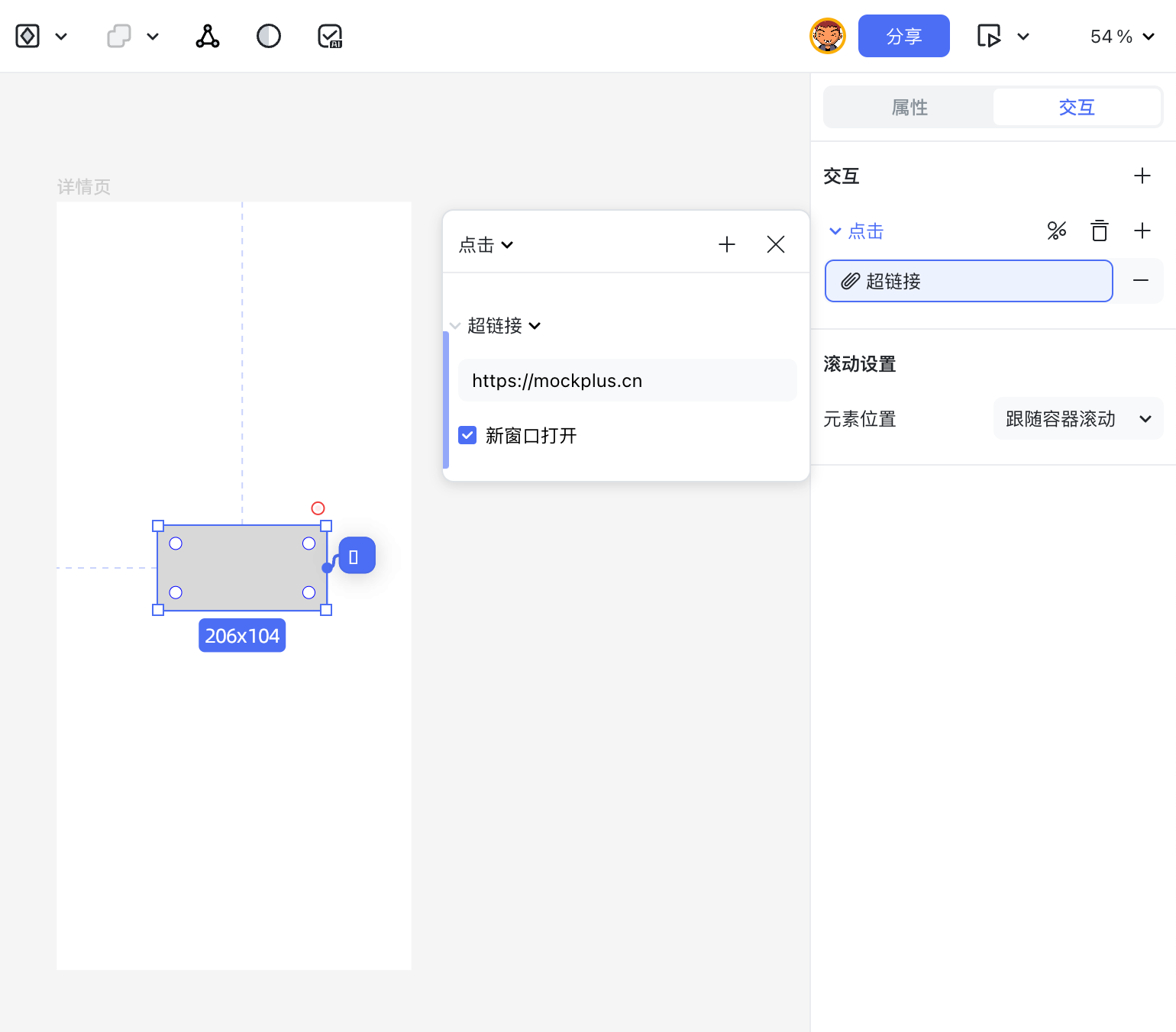This screenshot has width=1176, height=1032.
Task: Click the 滚动设置 section heading
Action: coord(860,364)
